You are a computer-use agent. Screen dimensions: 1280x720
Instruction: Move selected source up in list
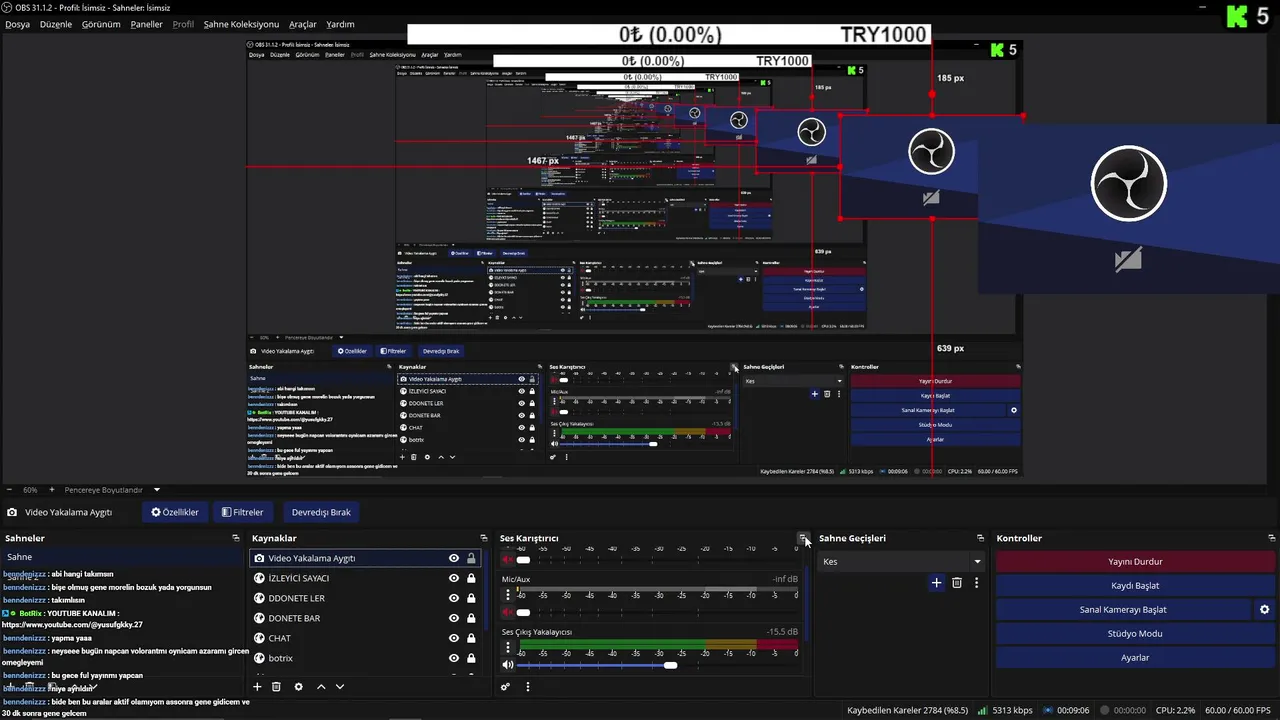click(321, 687)
